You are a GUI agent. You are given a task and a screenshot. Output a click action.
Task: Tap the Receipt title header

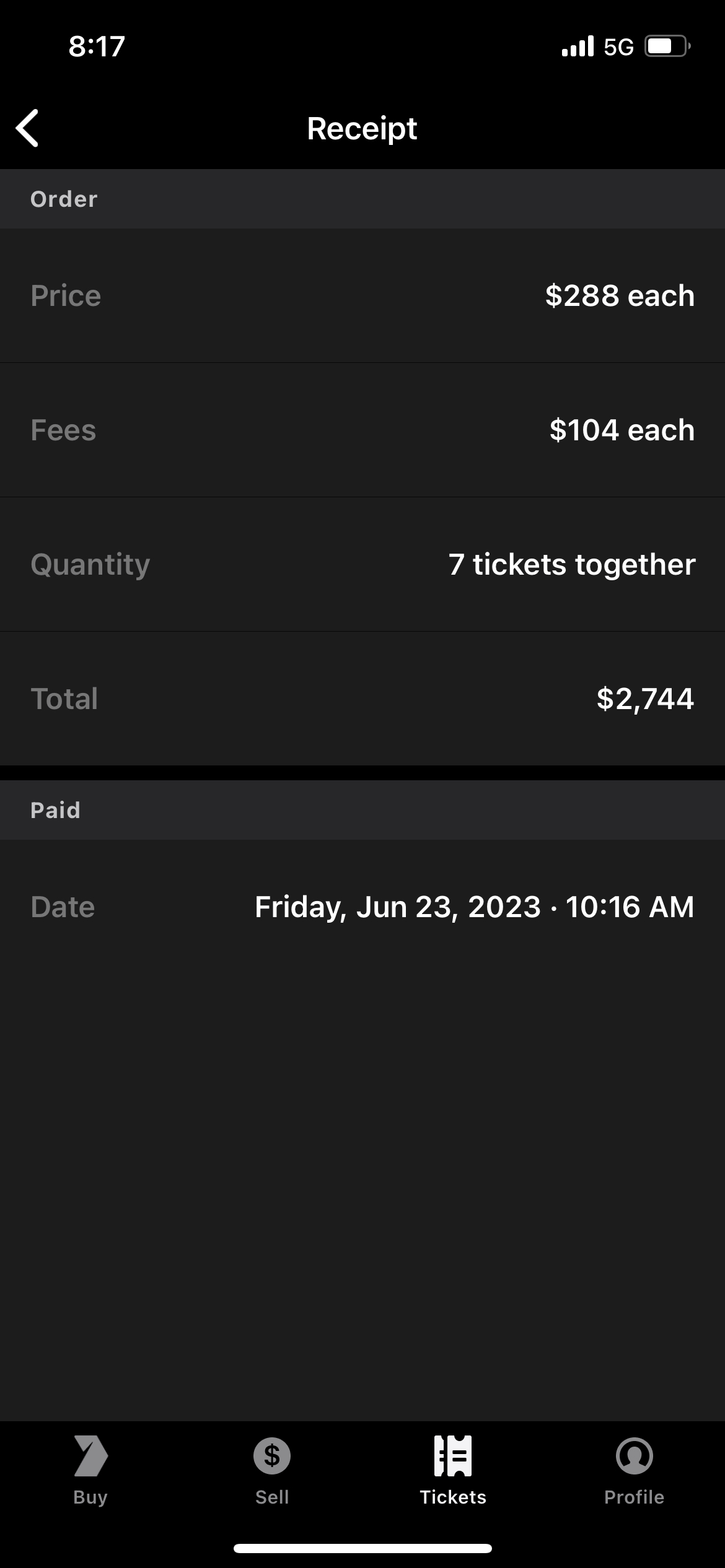point(362,128)
